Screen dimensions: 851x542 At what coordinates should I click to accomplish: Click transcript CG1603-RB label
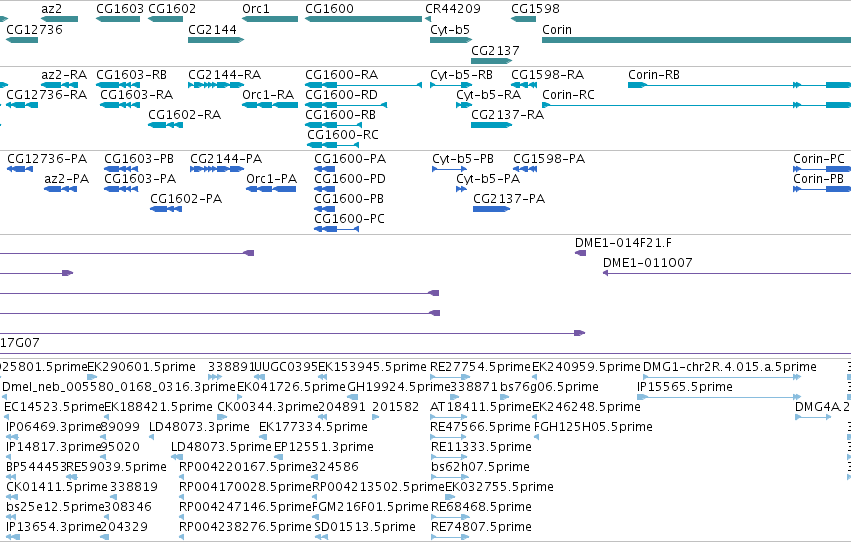click(131, 75)
